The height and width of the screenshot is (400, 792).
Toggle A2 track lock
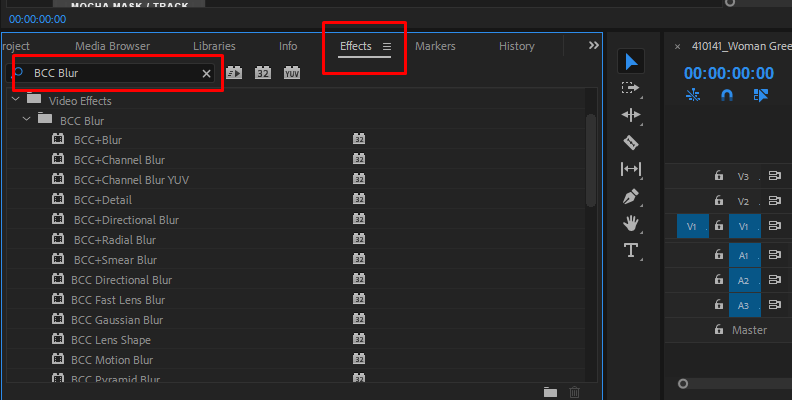718,279
